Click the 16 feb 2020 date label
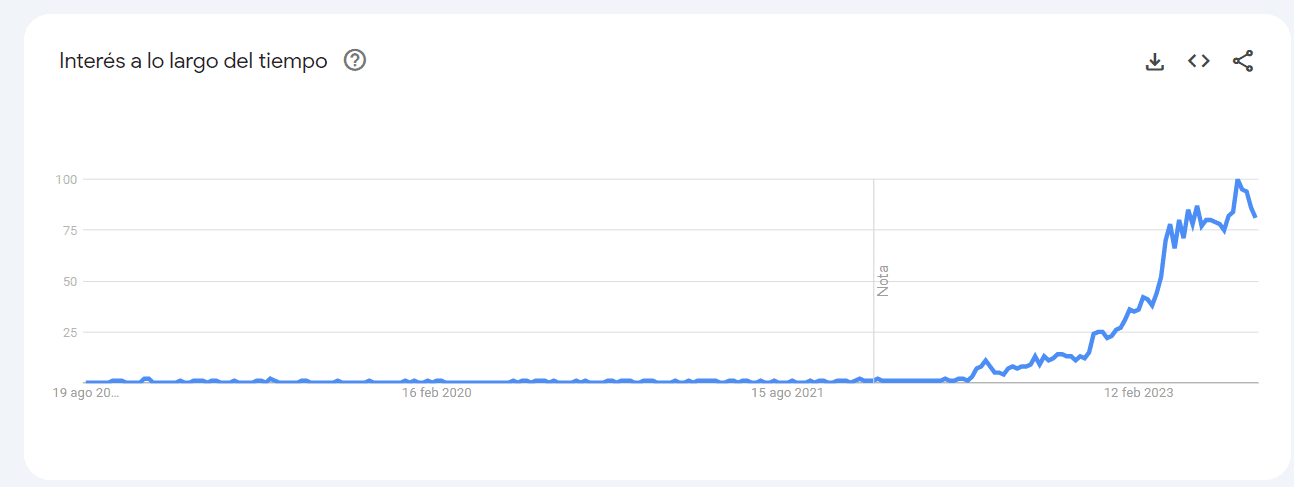 tap(436, 394)
